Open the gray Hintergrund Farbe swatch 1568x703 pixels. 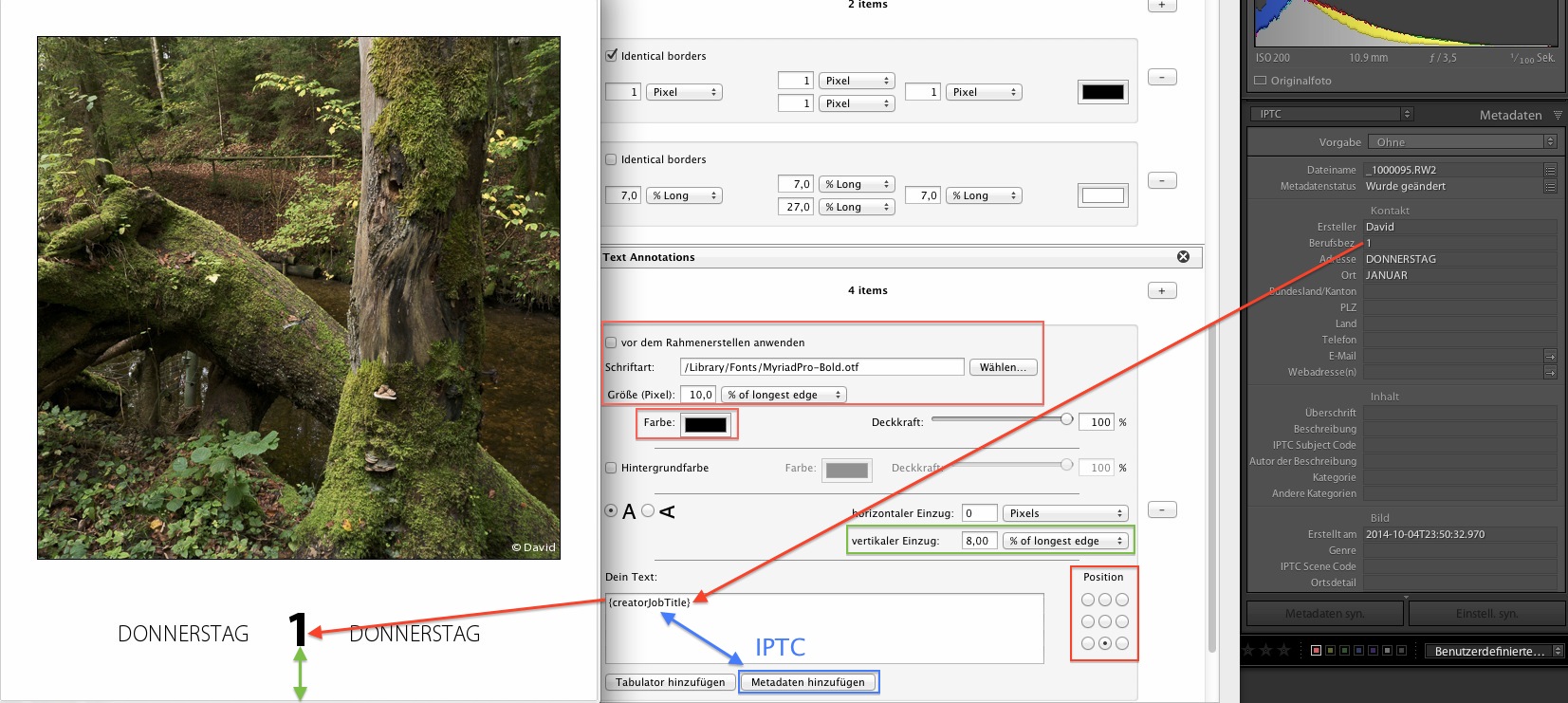pos(846,470)
